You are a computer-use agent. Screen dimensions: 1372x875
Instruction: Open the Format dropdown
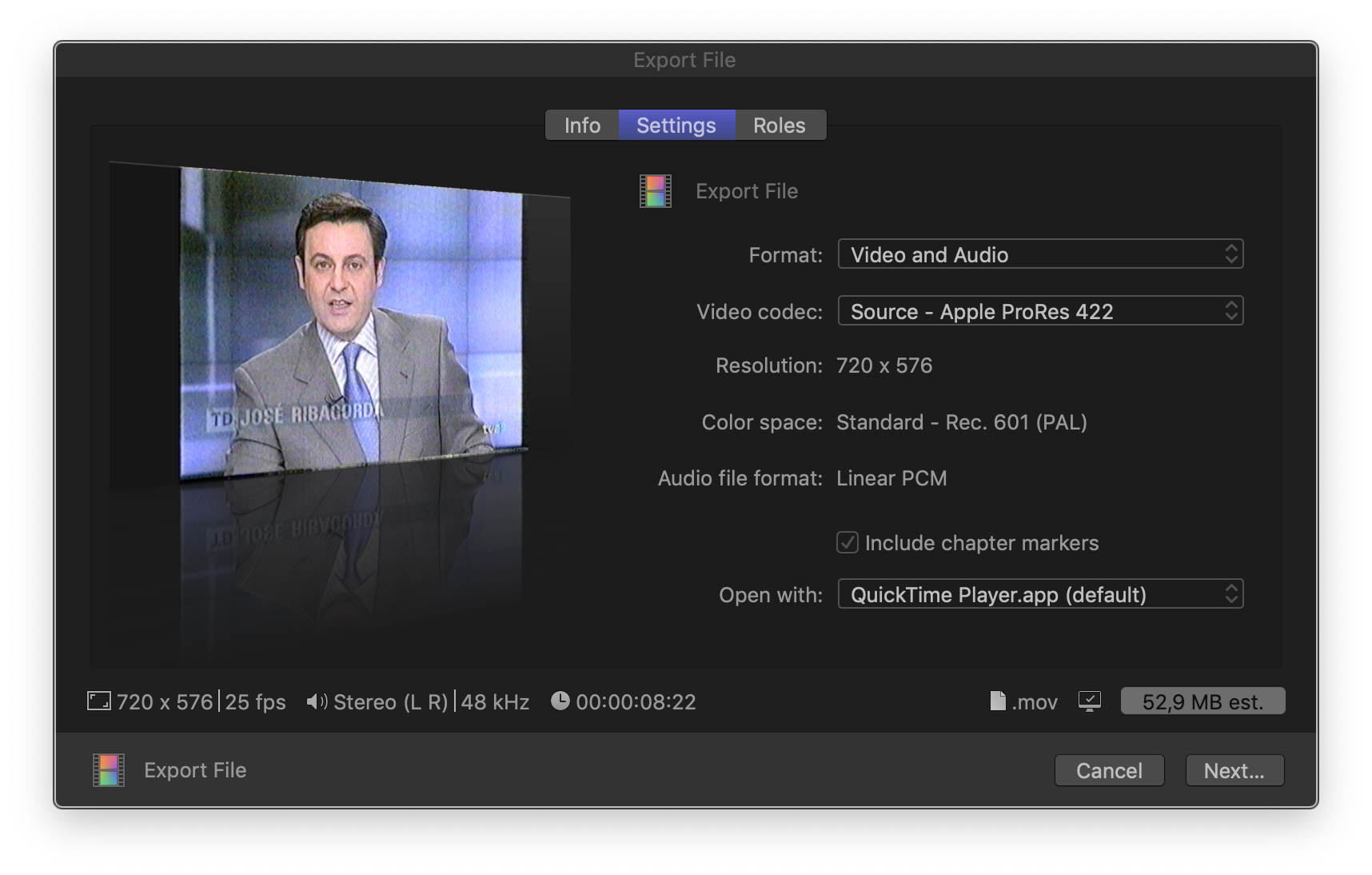[x=1040, y=254]
